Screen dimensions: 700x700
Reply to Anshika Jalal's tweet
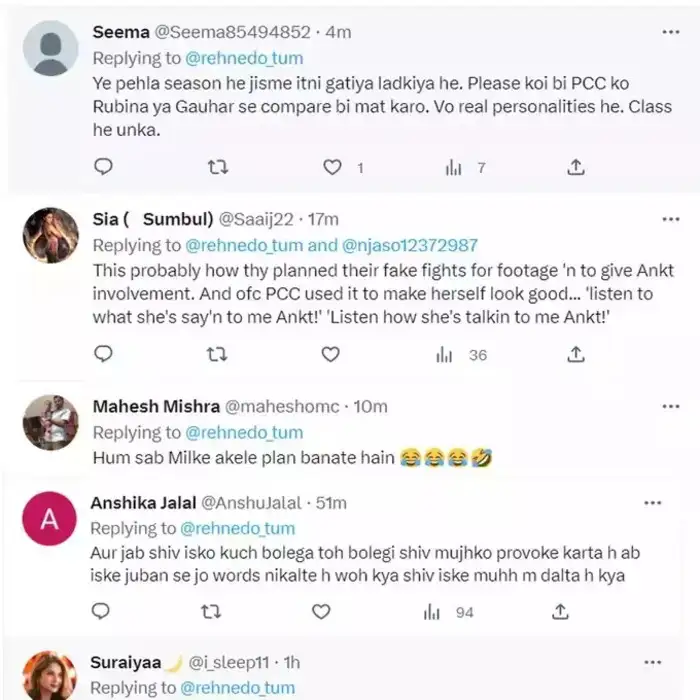[101, 610]
